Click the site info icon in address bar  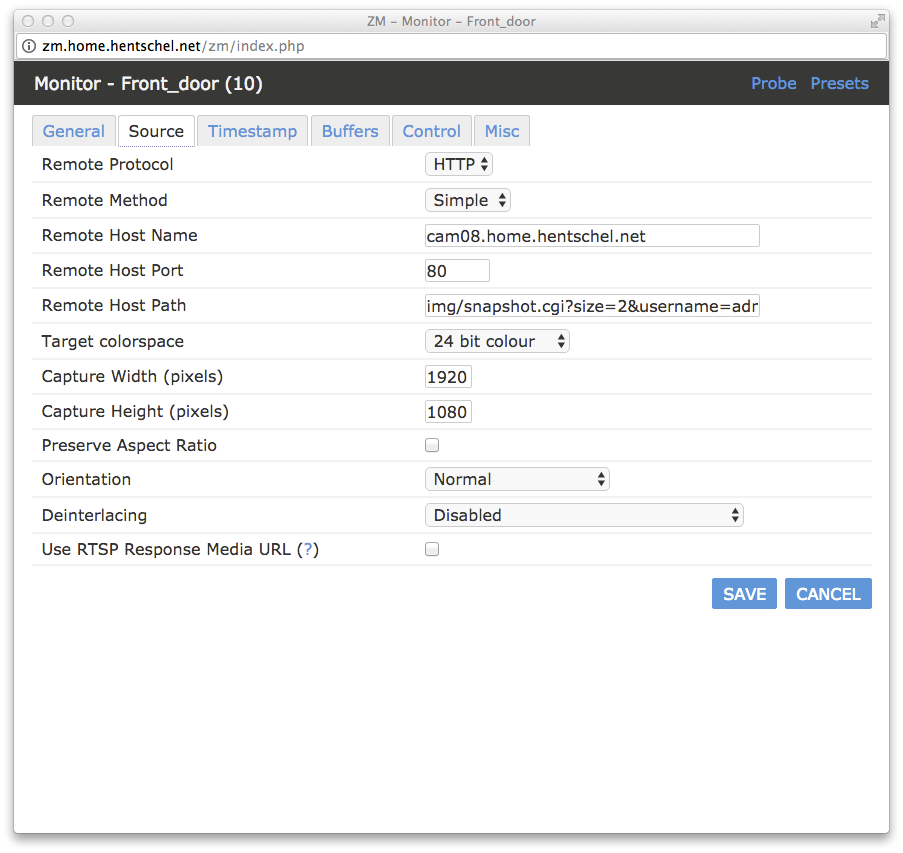tap(29, 46)
